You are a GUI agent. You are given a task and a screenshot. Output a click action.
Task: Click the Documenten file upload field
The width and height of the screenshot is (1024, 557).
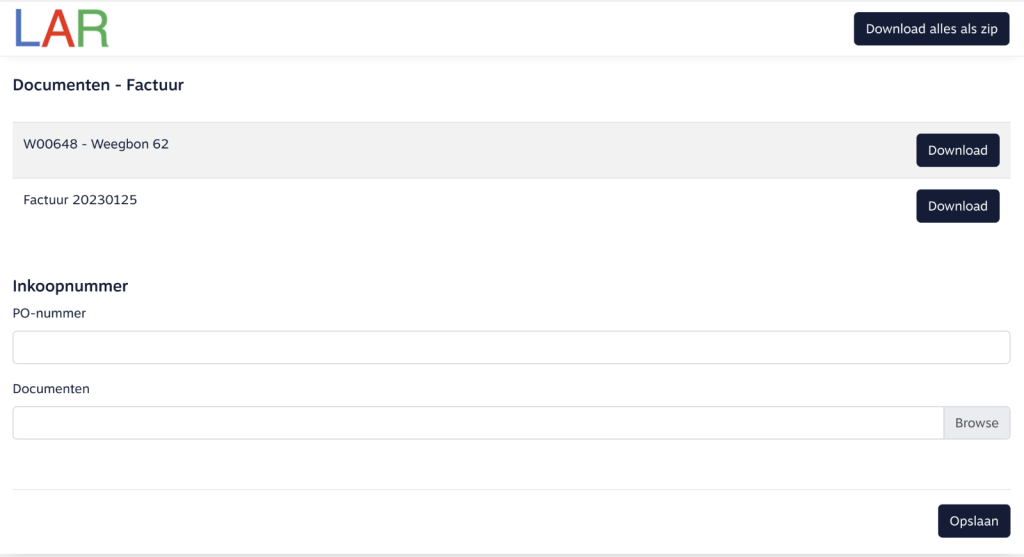point(478,423)
